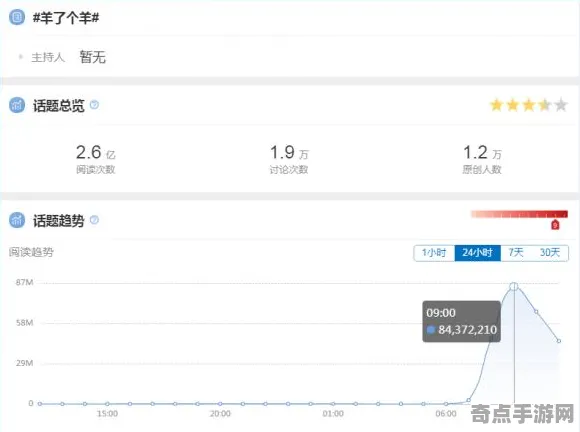Switch trend range to 7天
This screenshot has height=432, width=580.
[516, 253]
